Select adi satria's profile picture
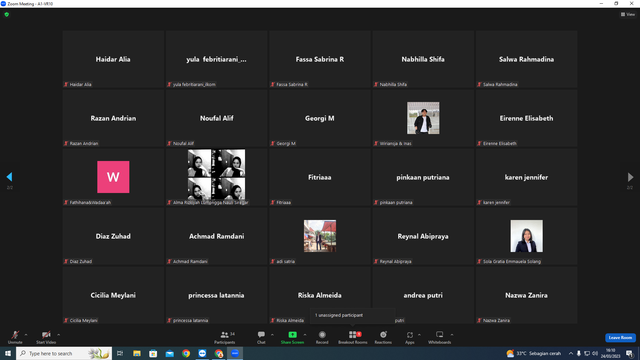The width and height of the screenshot is (640, 360). [x=320, y=236]
